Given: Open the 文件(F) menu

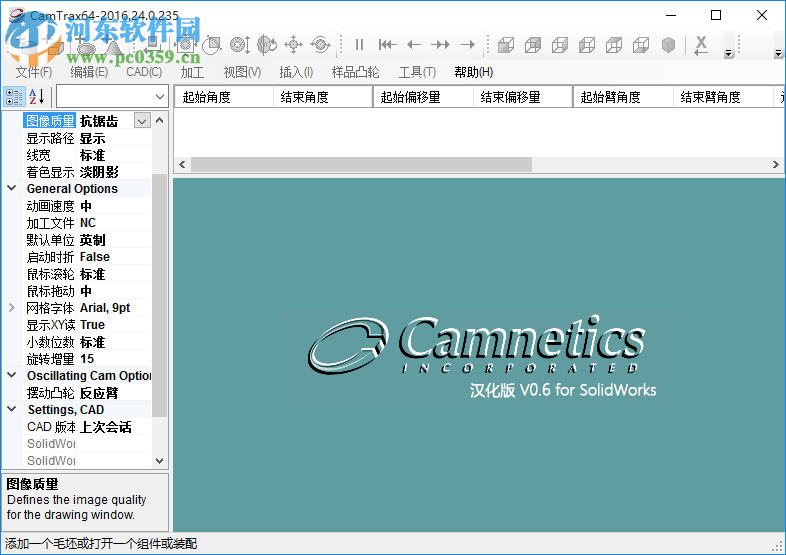Looking at the screenshot, I should (x=34, y=72).
